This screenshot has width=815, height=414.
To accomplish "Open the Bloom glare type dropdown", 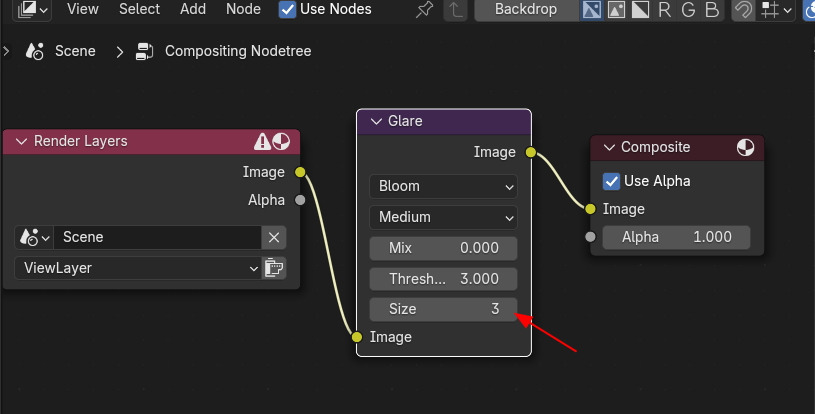I will [x=443, y=186].
